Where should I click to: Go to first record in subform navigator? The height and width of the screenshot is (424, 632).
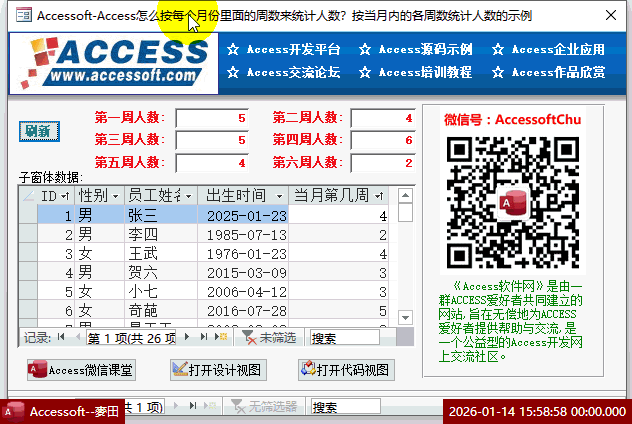click(x=62, y=338)
